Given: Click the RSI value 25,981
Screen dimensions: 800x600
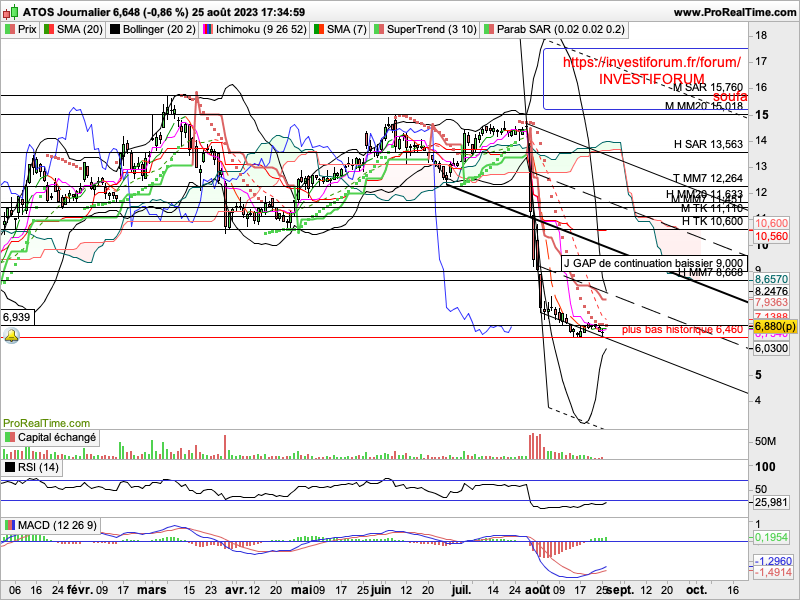Looking at the screenshot, I should pos(771,503).
